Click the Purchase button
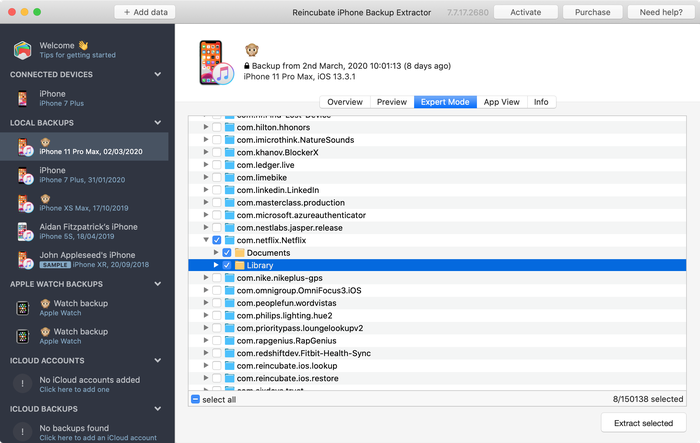Viewport: 700px width, 443px height. coord(592,12)
